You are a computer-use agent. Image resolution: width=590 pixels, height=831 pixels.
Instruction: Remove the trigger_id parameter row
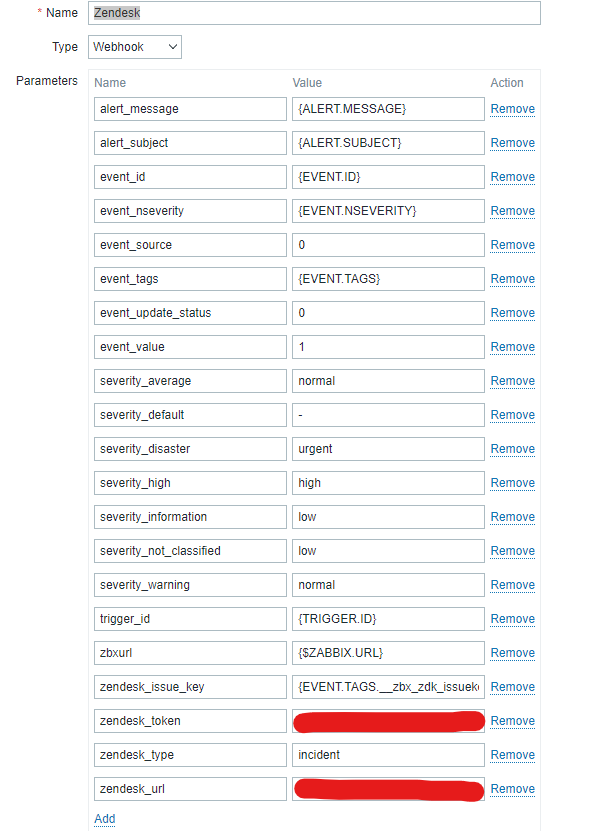click(512, 619)
